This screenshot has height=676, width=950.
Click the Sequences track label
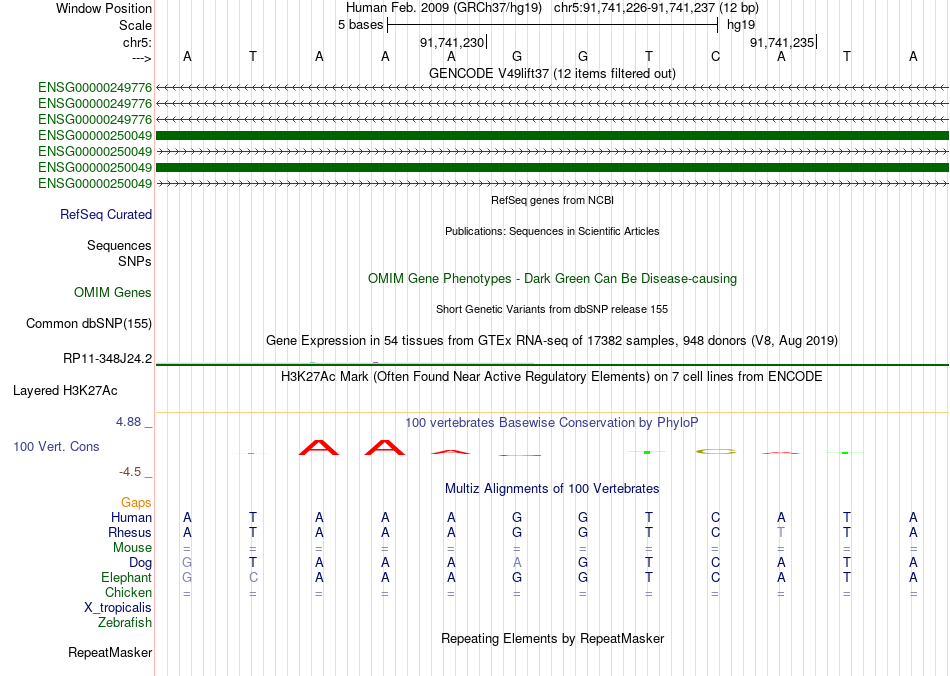[x=119, y=245]
